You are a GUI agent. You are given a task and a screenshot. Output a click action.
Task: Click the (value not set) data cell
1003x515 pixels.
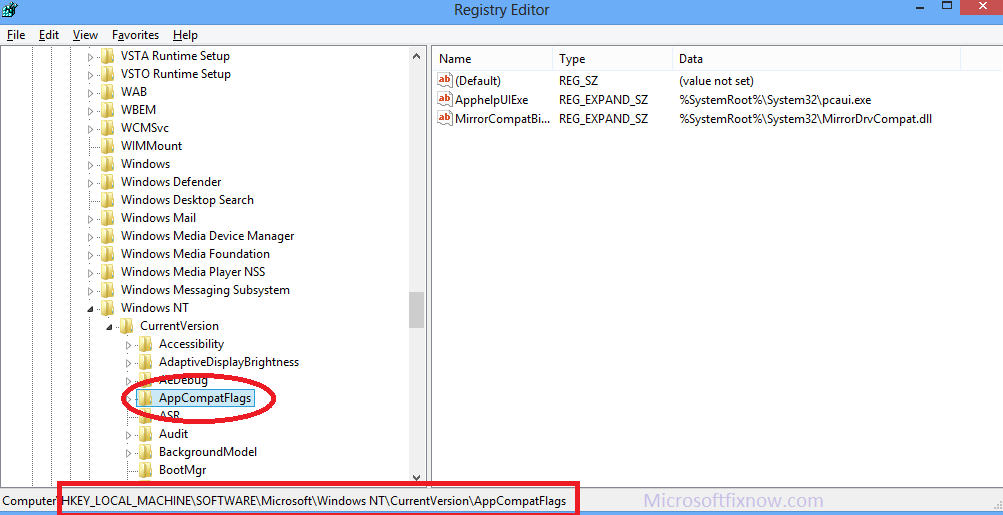[x=716, y=81]
